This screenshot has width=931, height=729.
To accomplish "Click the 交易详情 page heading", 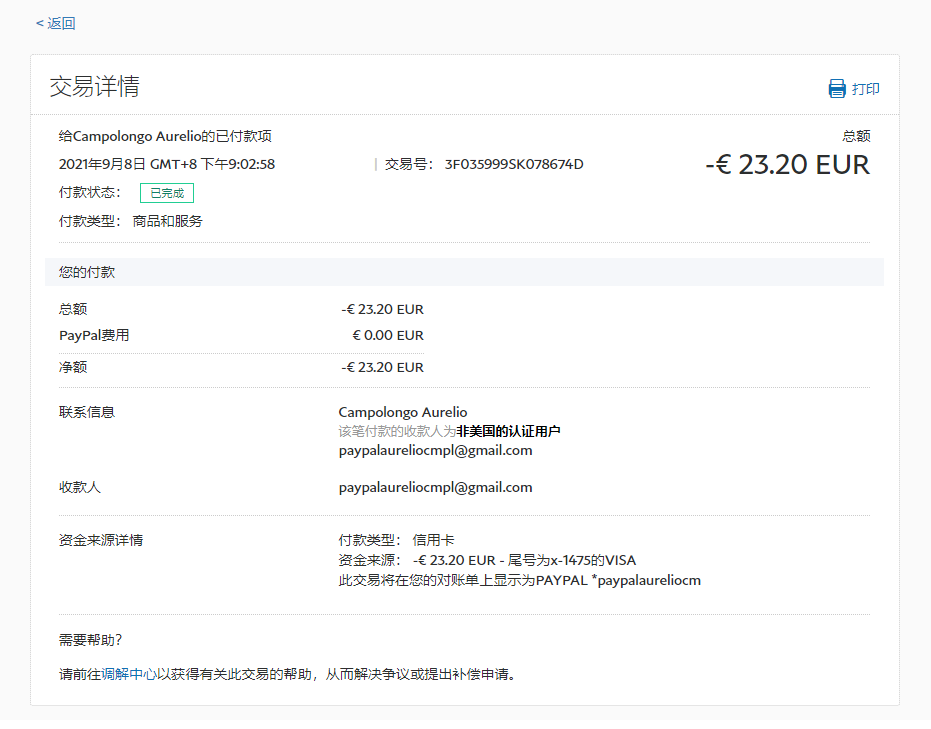I will [95, 86].
